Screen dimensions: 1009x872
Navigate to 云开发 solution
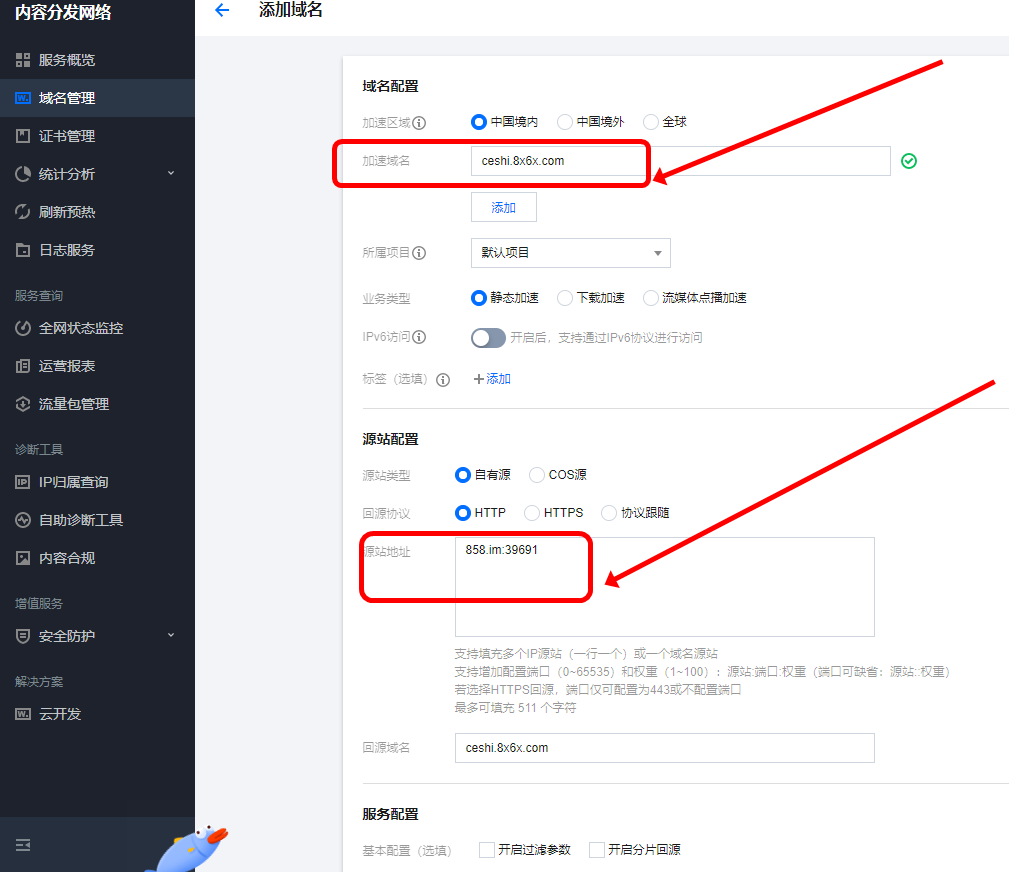[60, 713]
